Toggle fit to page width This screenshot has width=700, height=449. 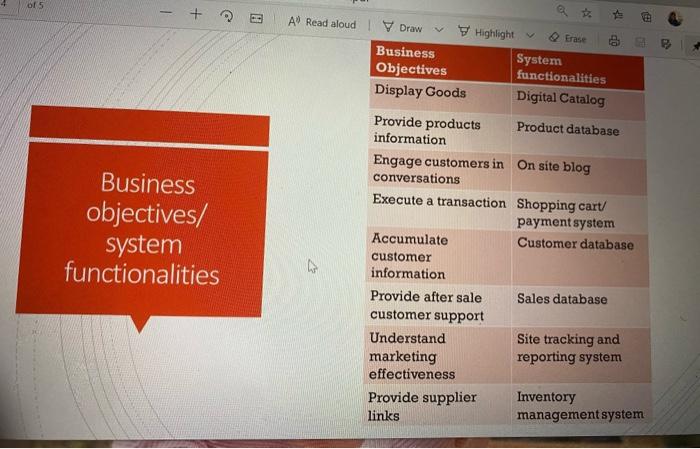pyautogui.click(x=256, y=18)
